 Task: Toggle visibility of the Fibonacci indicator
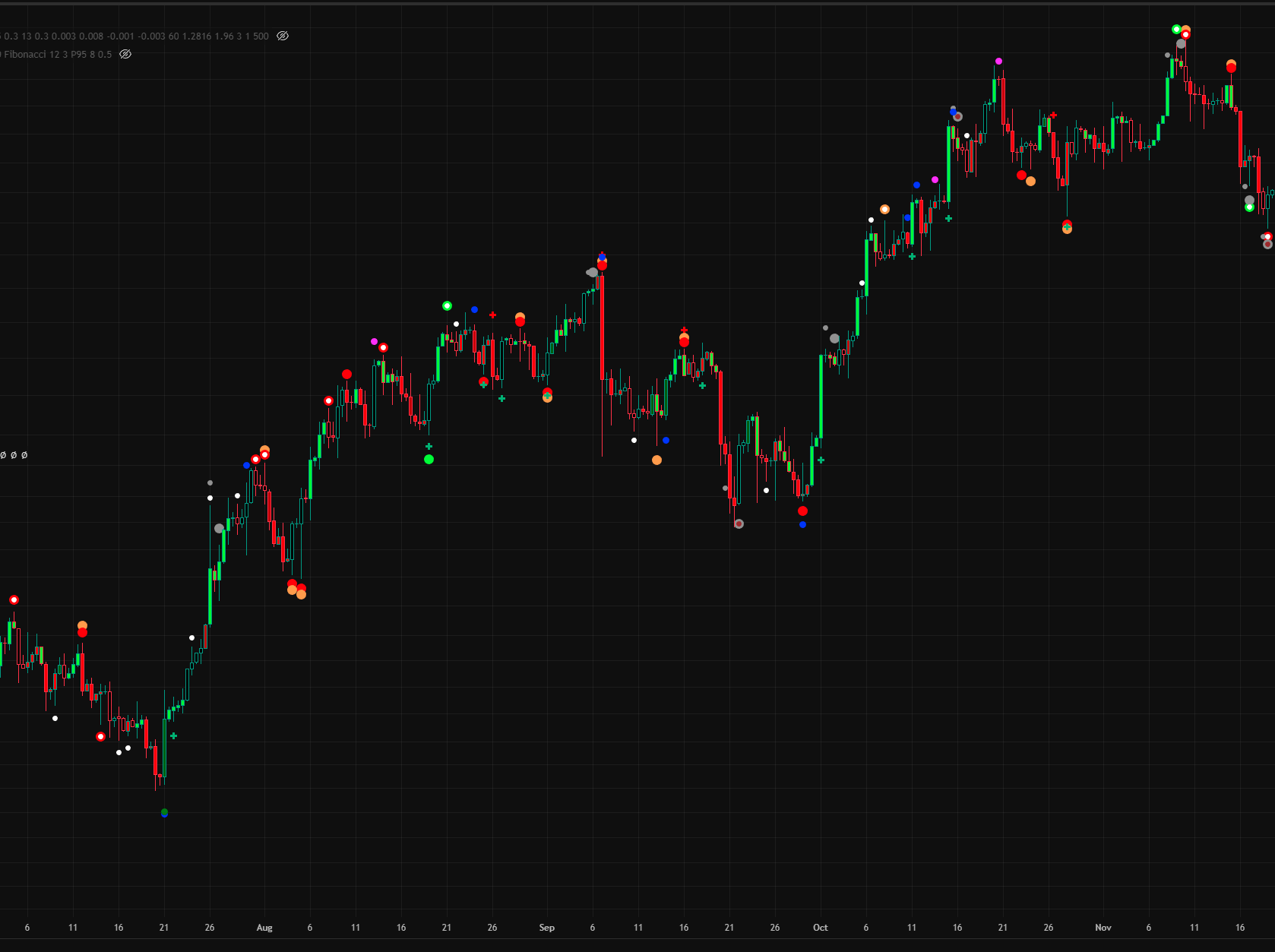125,55
